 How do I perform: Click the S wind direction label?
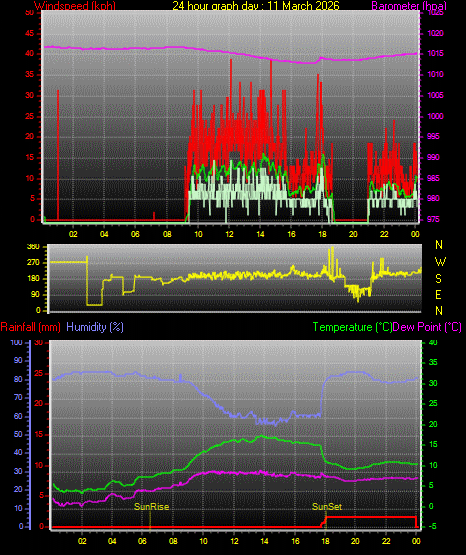coord(438,279)
